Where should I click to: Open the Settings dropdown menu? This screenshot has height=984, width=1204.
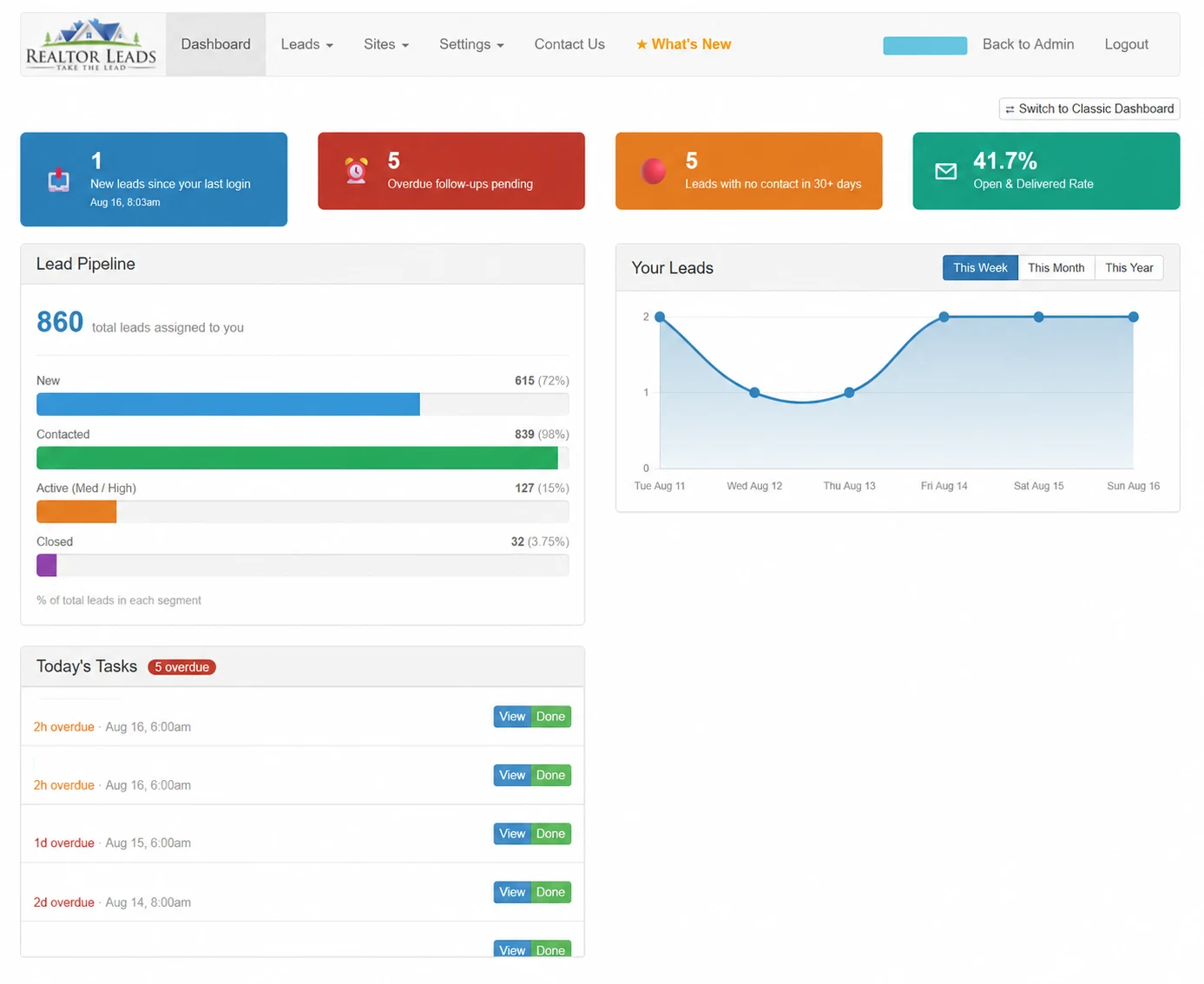(x=471, y=44)
